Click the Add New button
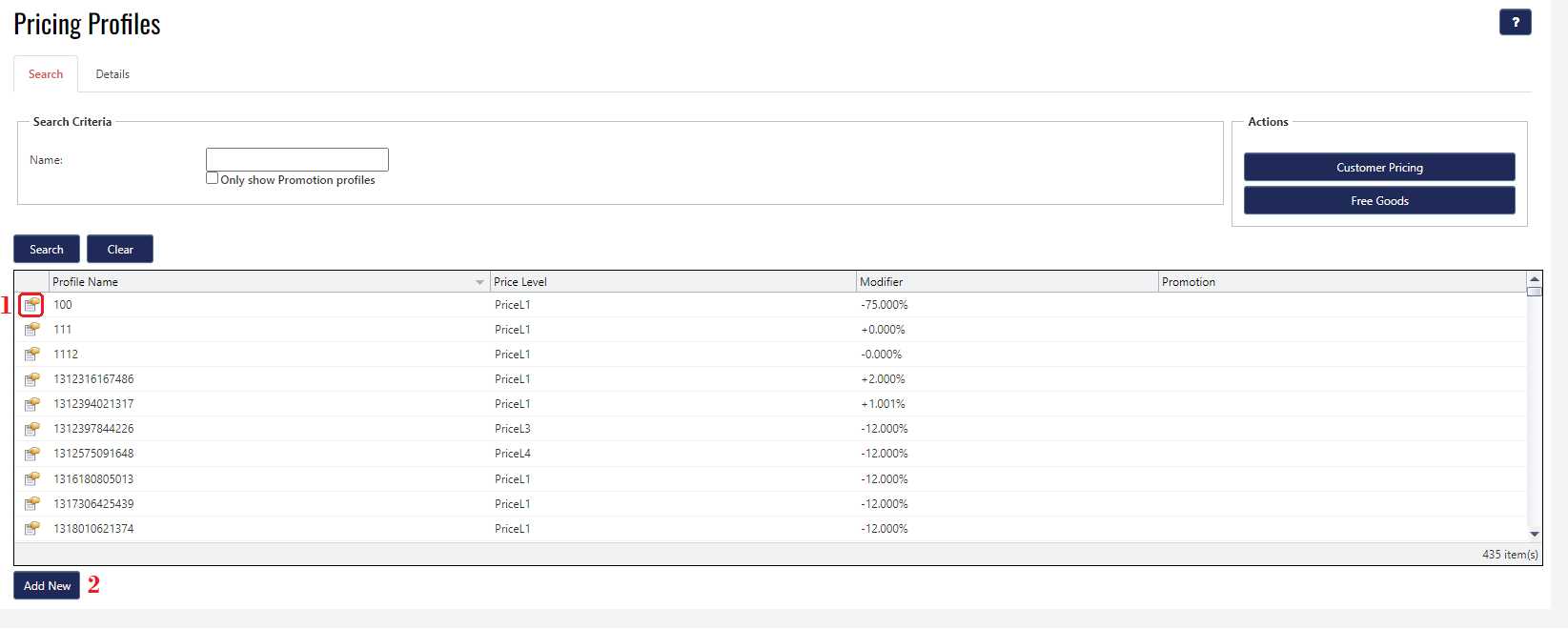Screen dimensions: 1568x629 [47, 586]
